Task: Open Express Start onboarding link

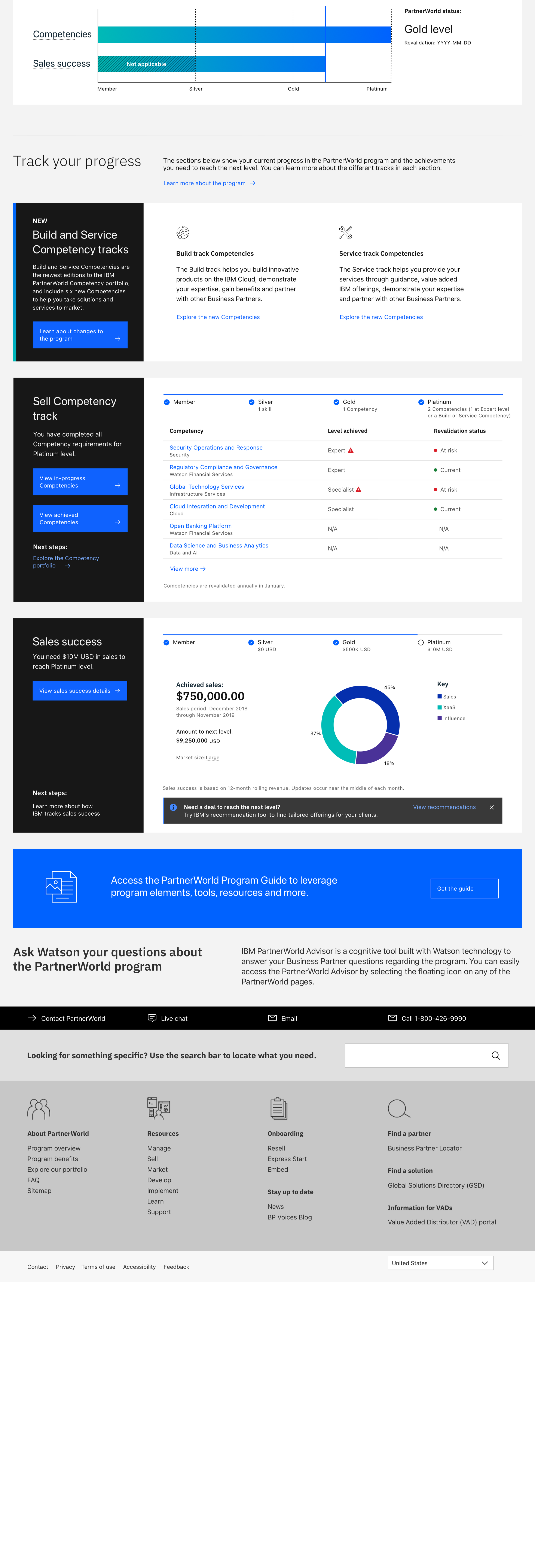Action: click(x=287, y=1159)
